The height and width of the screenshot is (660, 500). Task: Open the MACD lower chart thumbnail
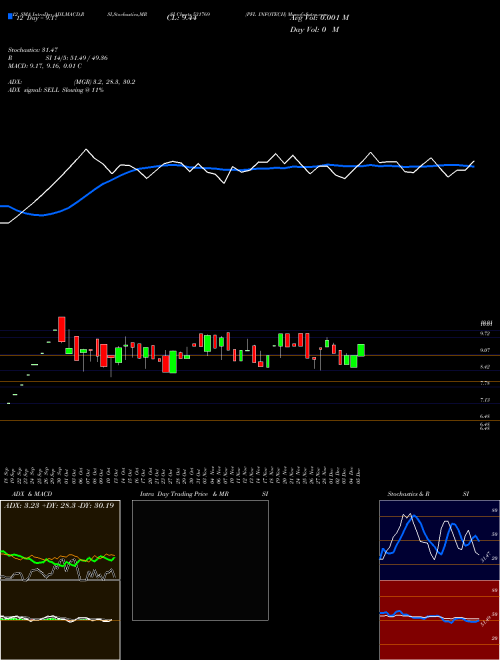[60, 620]
